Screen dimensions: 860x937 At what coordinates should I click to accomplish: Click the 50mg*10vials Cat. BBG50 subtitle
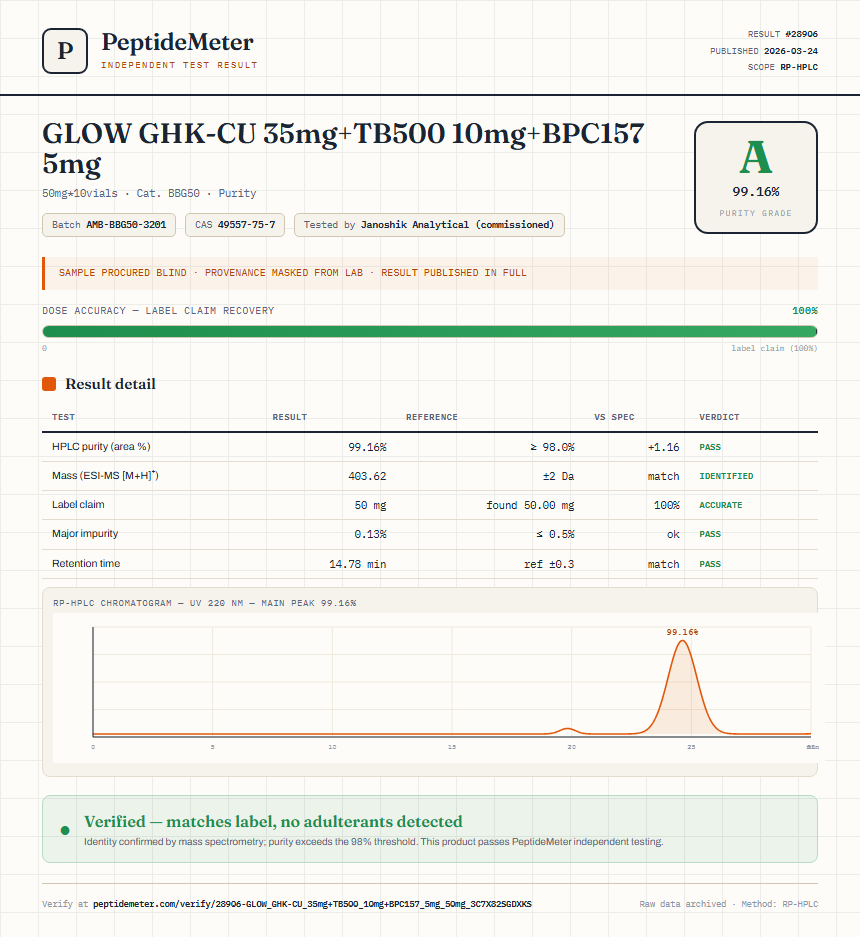149,193
